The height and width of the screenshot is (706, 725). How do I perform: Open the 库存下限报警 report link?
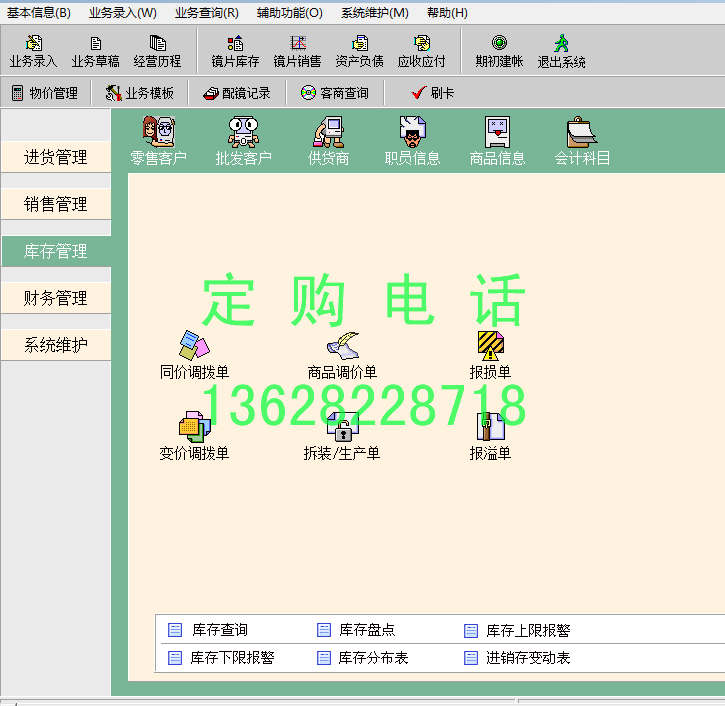pyautogui.click(x=221, y=657)
